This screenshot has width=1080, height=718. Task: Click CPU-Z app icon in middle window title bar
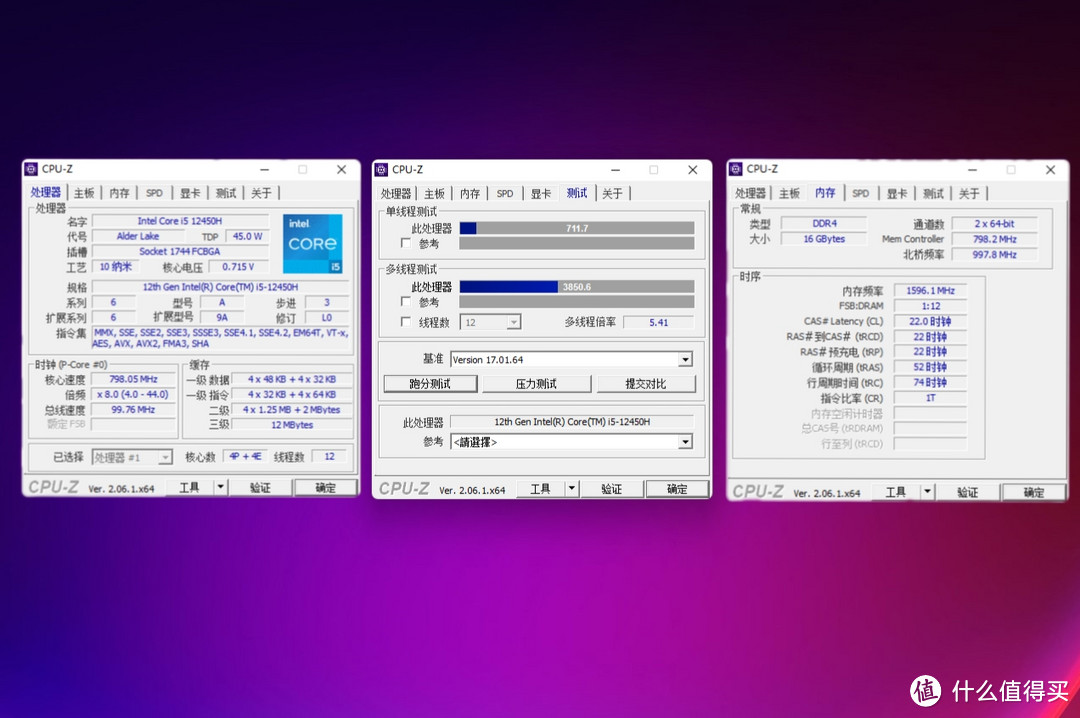click(x=382, y=170)
